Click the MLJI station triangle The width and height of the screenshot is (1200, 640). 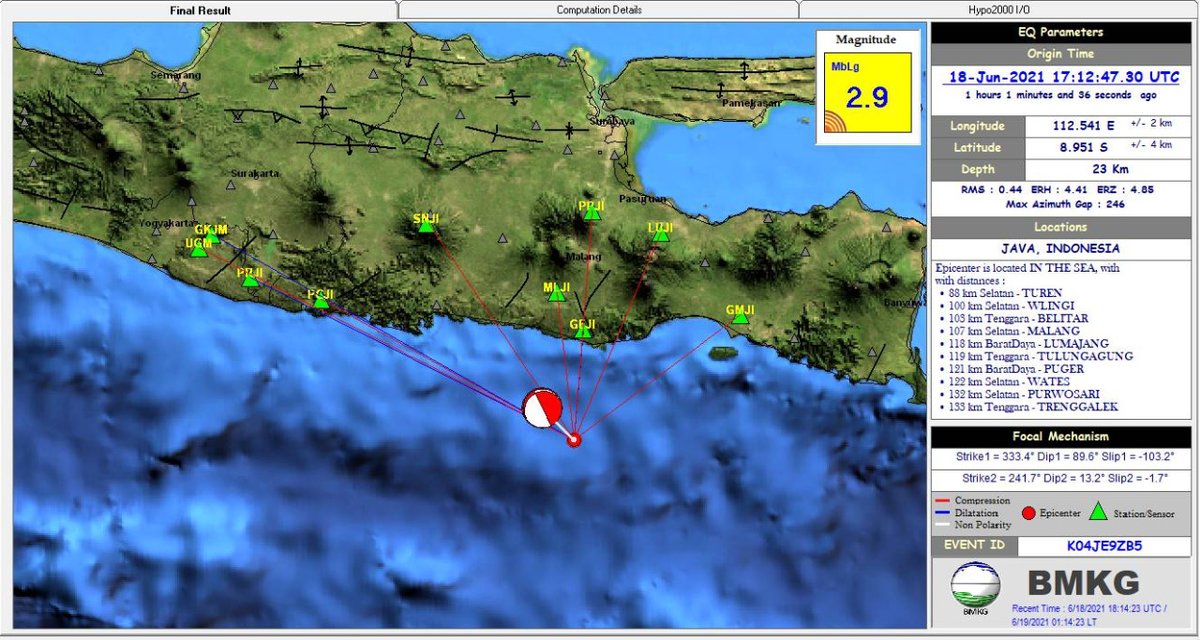click(557, 295)
